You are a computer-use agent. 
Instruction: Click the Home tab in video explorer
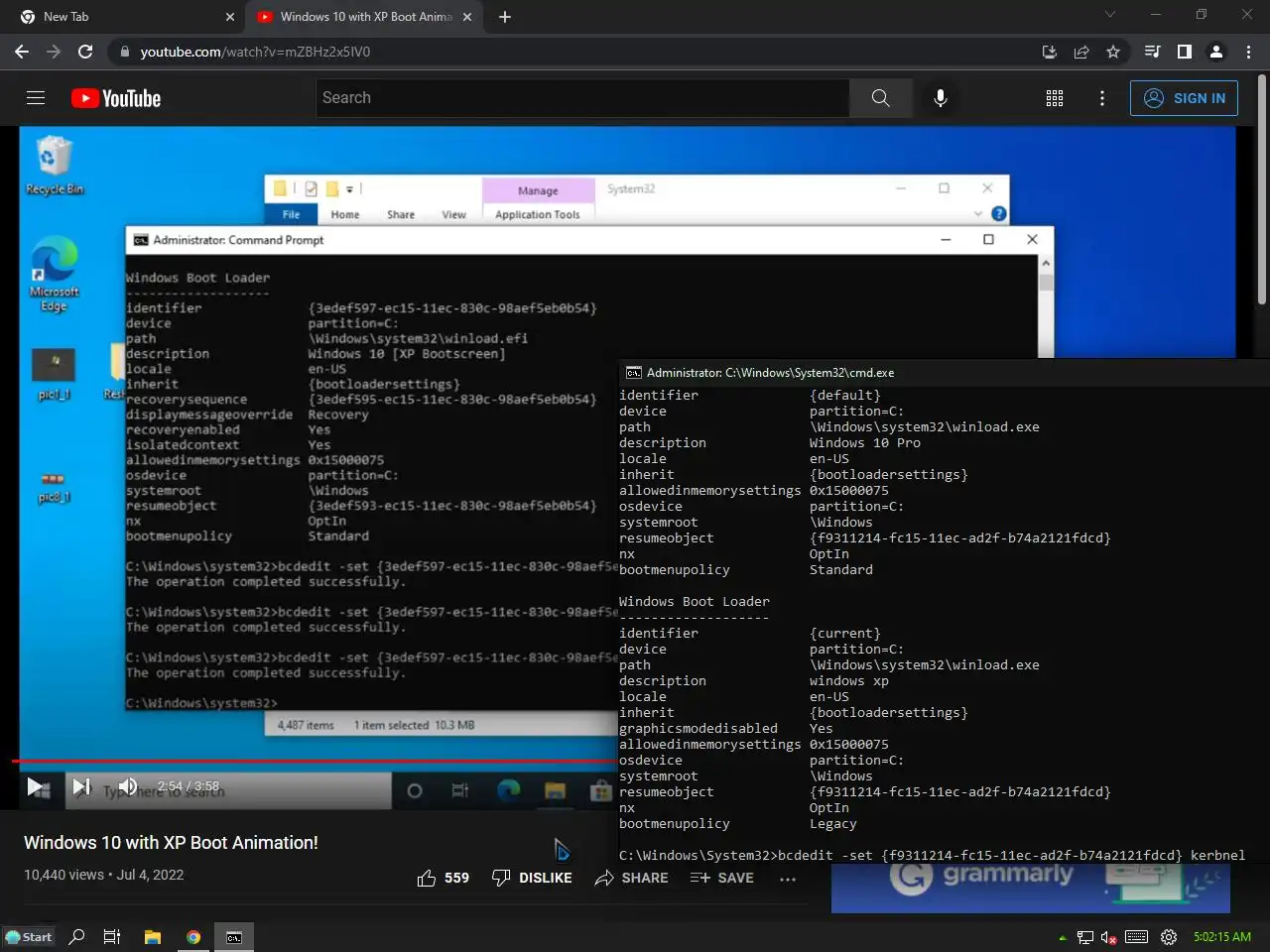click(x=345, y=214)
